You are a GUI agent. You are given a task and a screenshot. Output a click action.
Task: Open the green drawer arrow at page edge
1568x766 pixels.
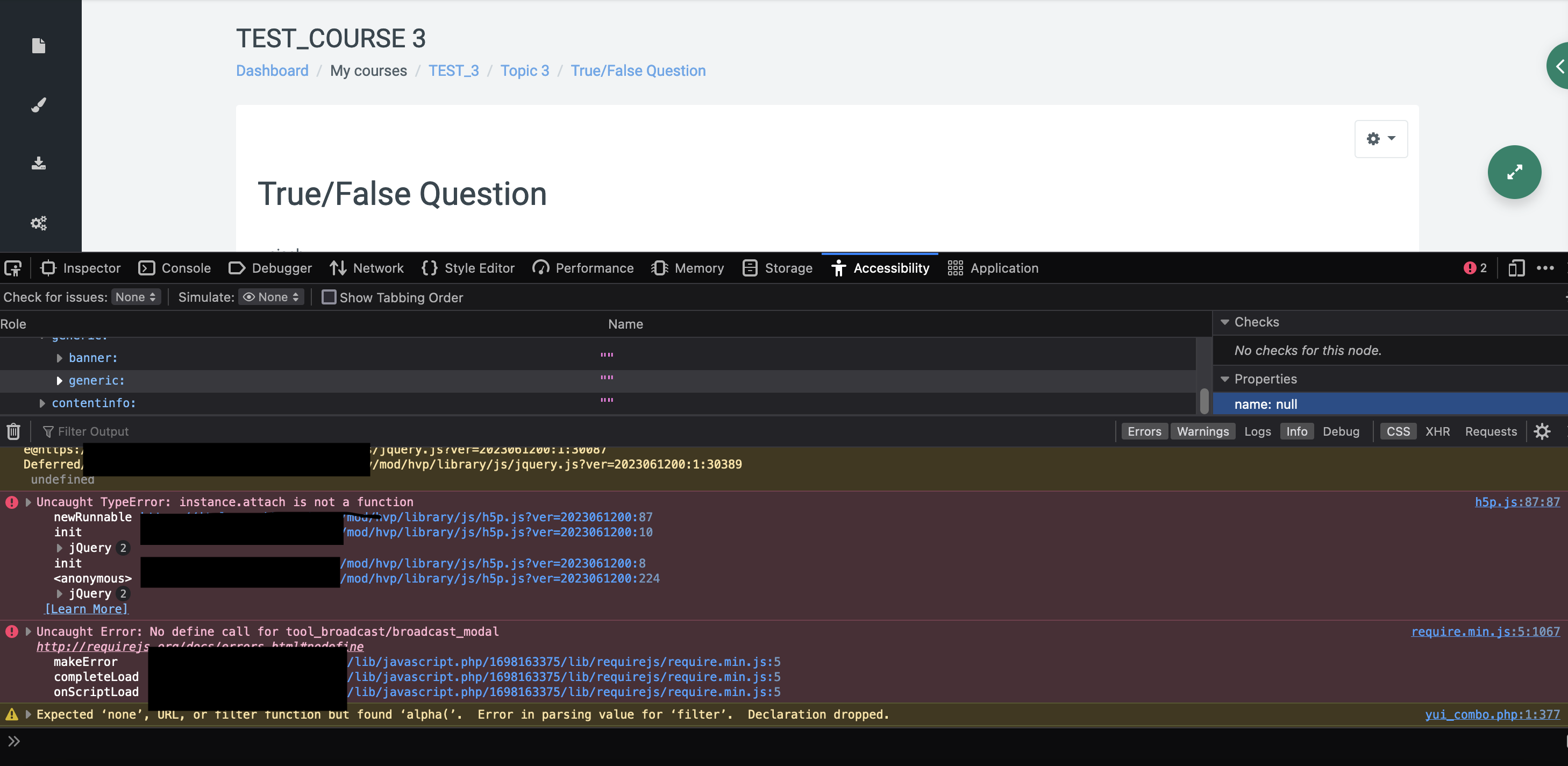[x=1558, y=66]
